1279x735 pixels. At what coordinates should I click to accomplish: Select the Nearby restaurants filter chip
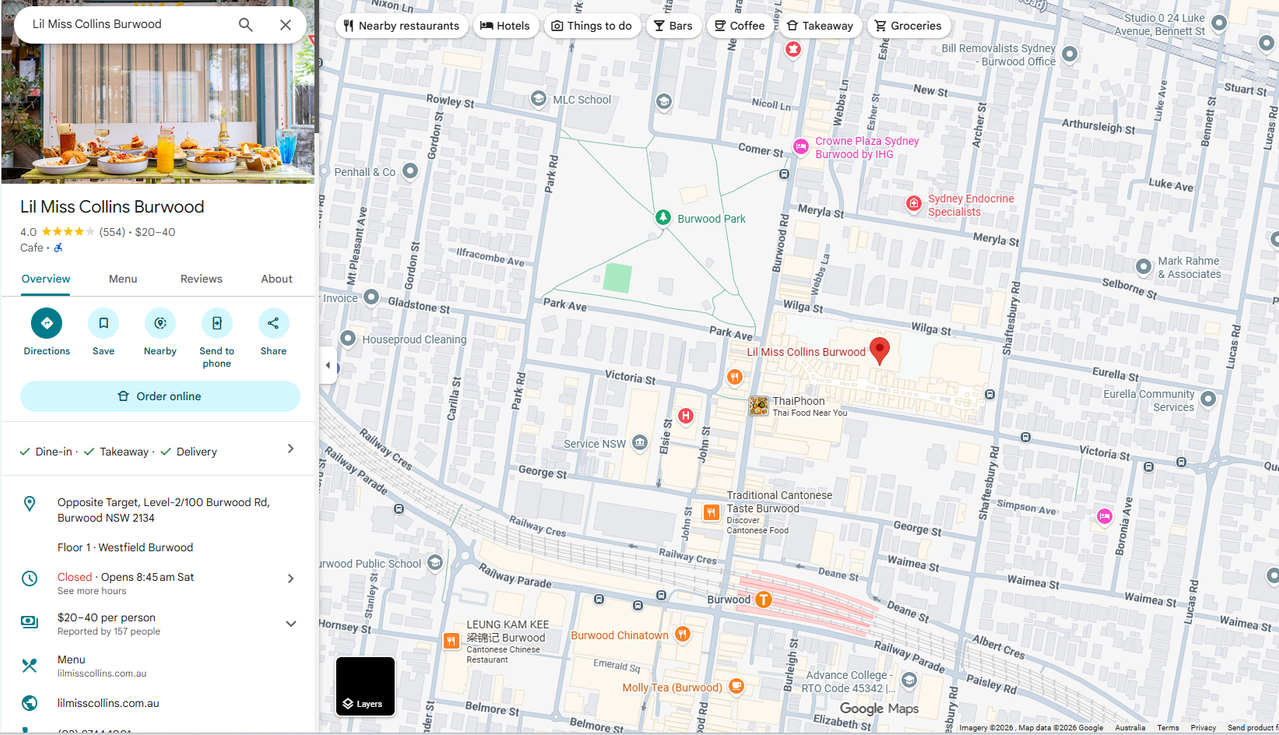[x=401, y=26]
